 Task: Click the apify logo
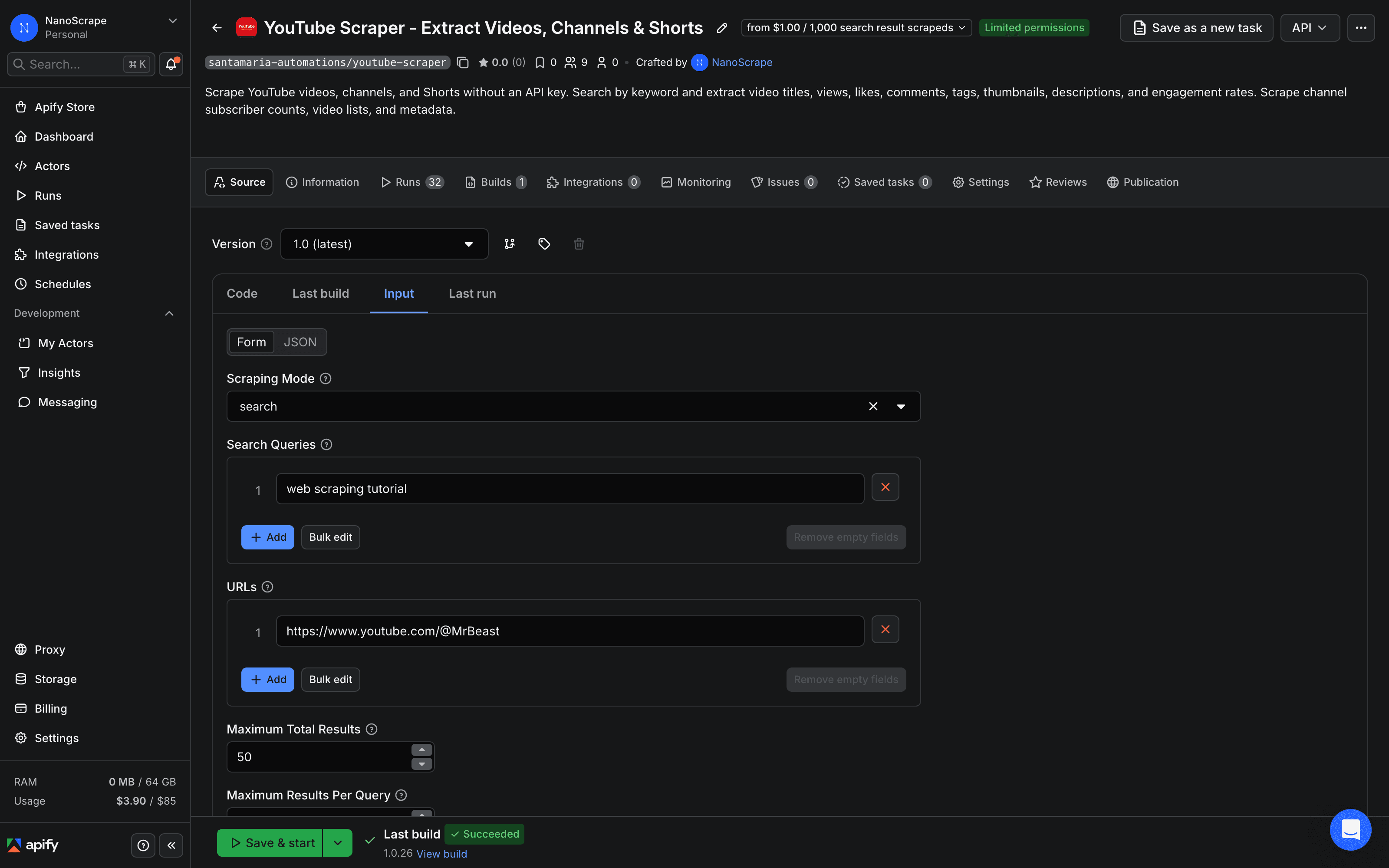tap(33, 845)
